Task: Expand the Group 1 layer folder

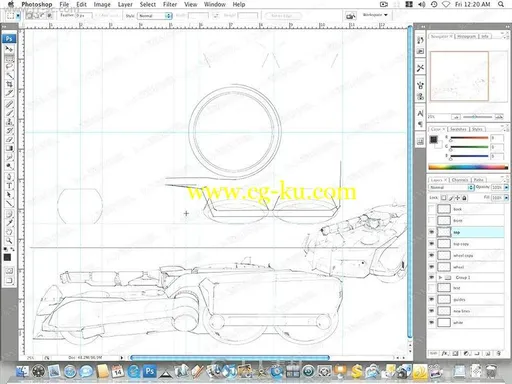Action: point(440,277)
